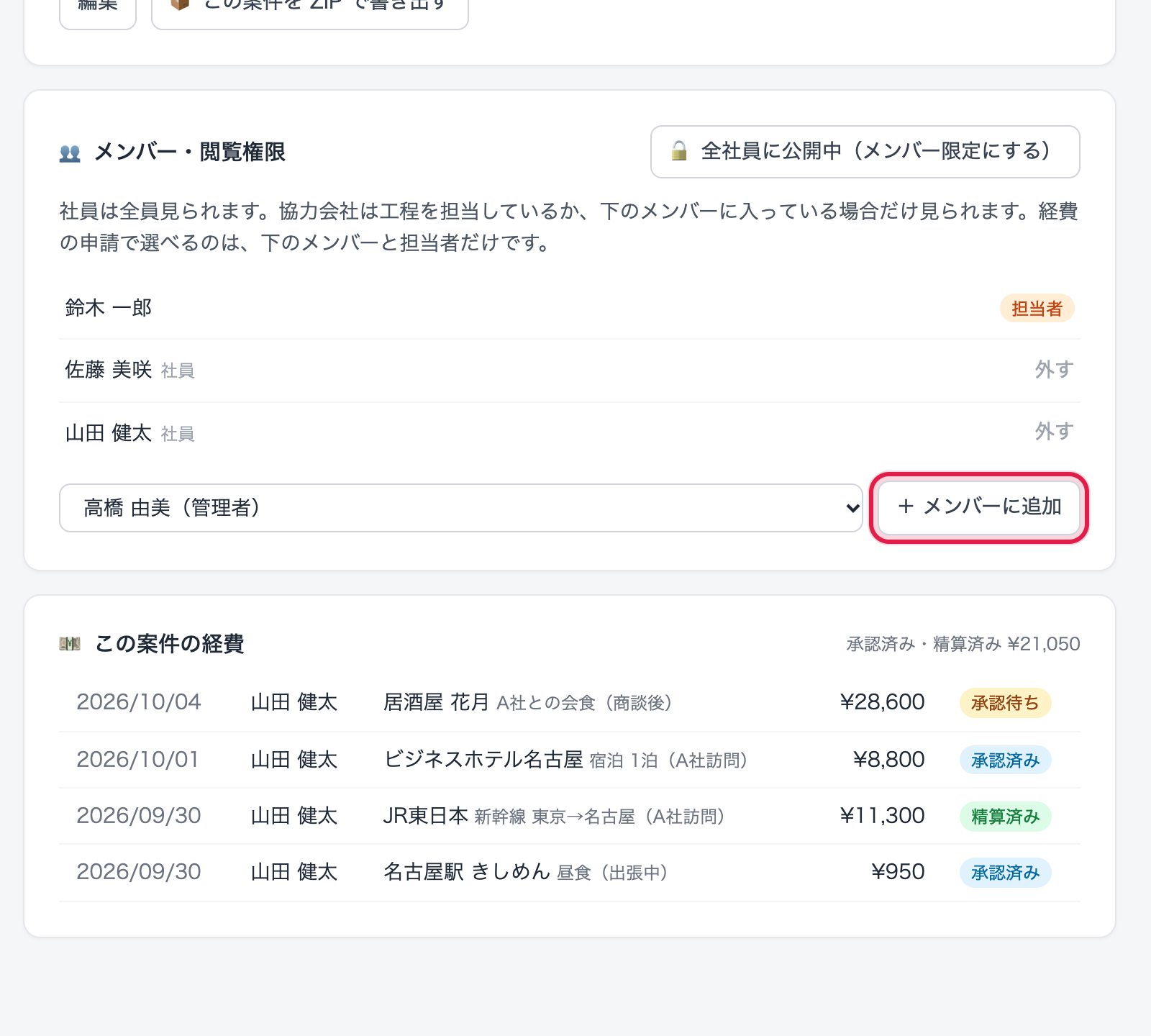Click the 承認済み badge for 名古屋駅 きしめん
This screenshot has height=1036, width=1151.
click(1005, 873)
